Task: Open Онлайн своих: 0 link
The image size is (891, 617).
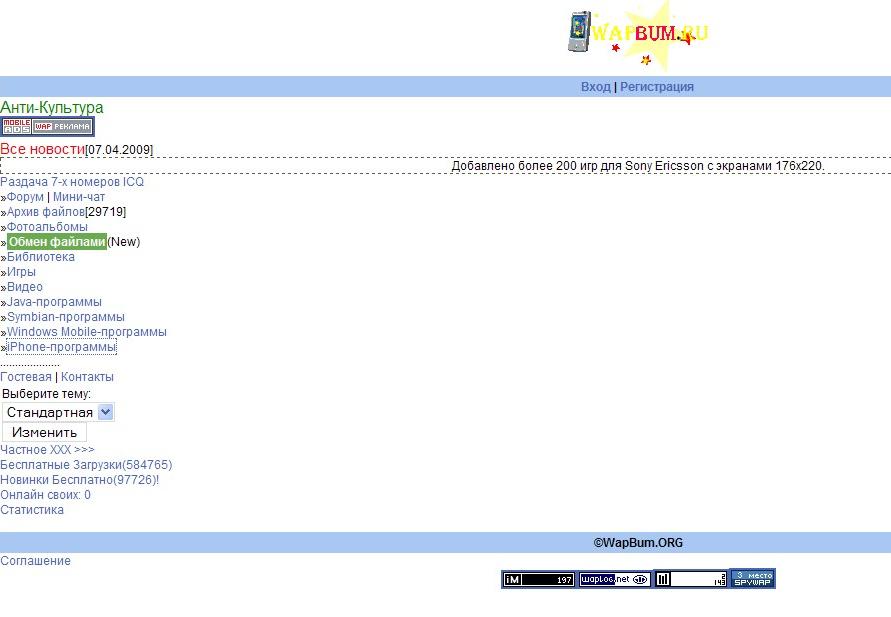Action: click(45, 495)
